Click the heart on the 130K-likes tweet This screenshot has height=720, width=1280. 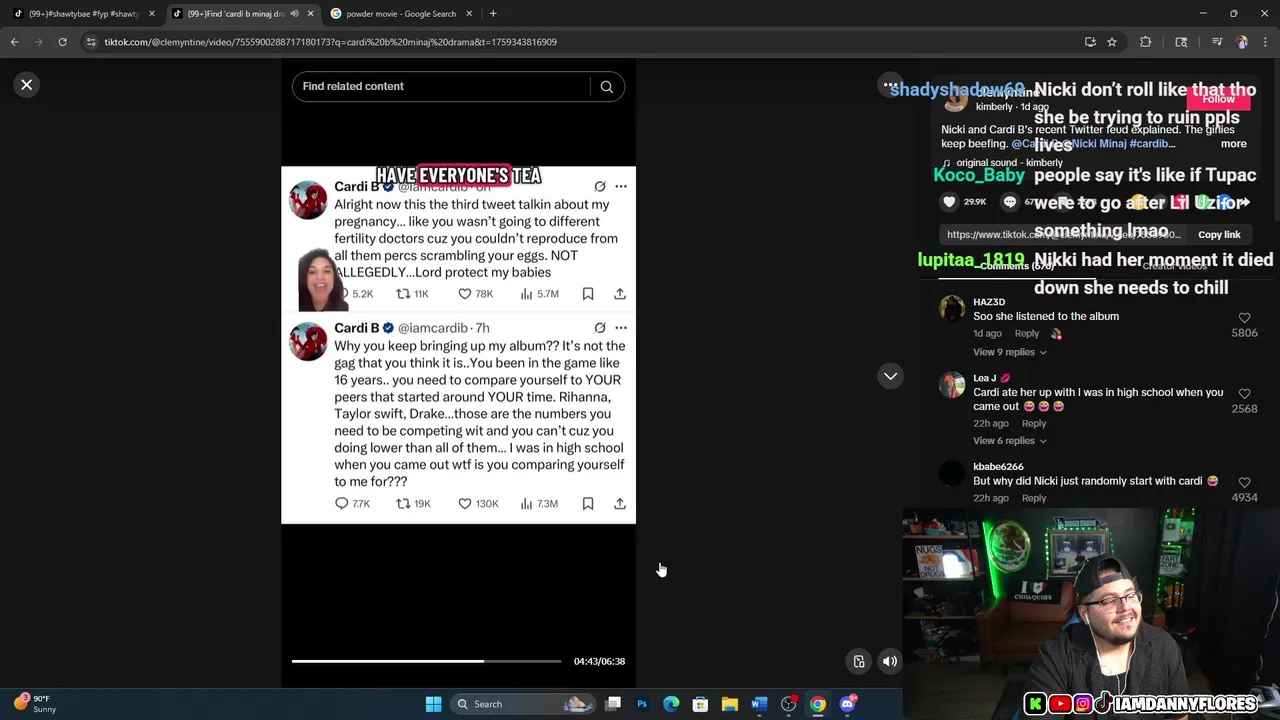465,504
